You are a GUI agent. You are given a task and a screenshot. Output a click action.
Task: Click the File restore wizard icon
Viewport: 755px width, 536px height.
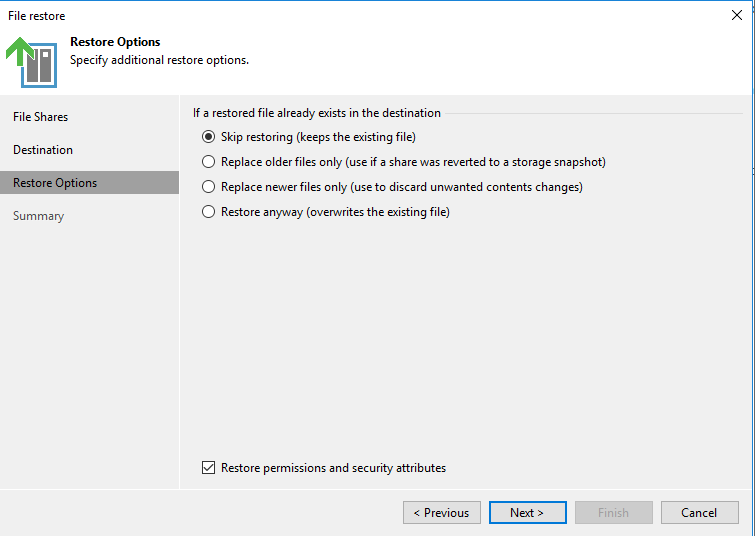tap(32, 62)
